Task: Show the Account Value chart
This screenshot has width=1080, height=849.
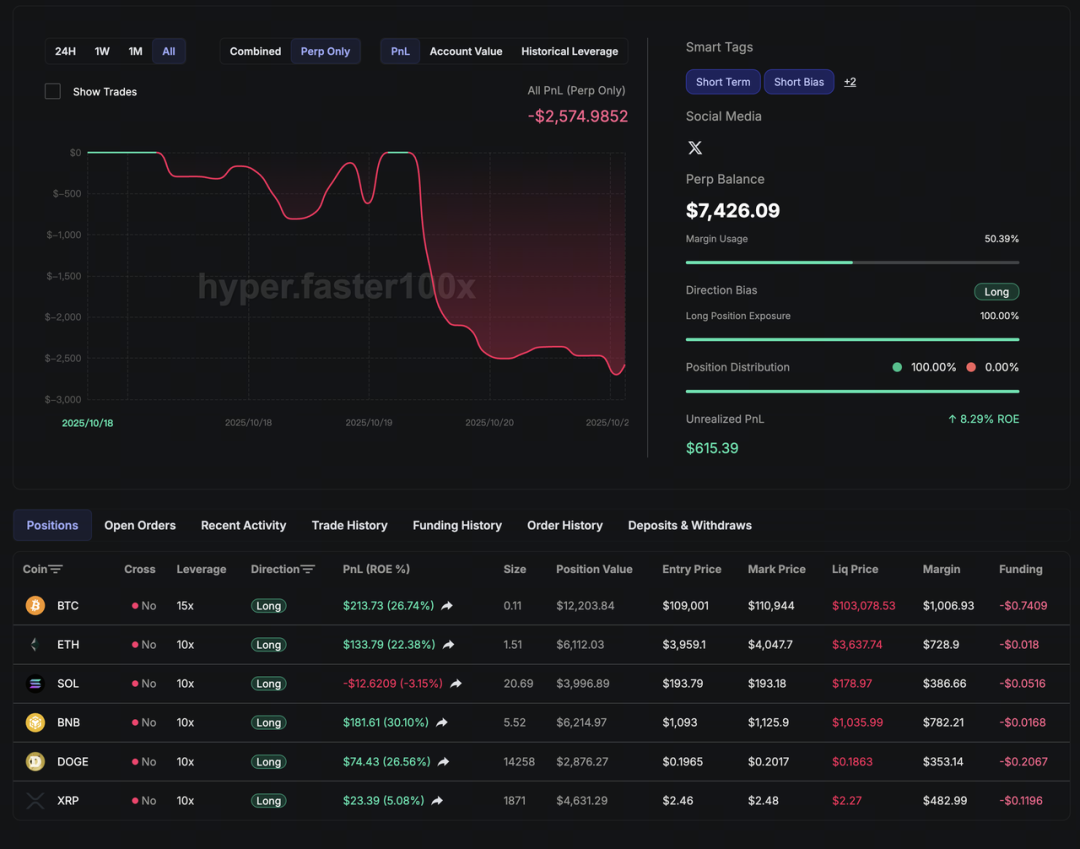Action: click(465, 52)
